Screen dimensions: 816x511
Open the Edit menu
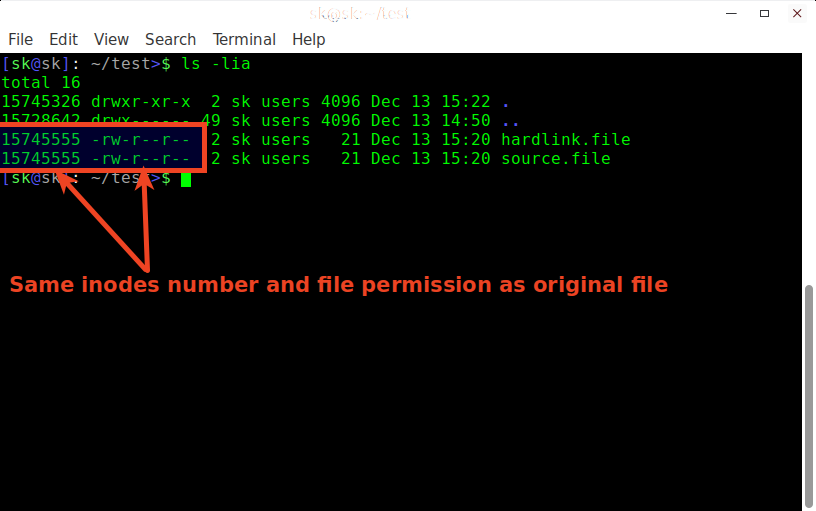click(x=63, y=40)
